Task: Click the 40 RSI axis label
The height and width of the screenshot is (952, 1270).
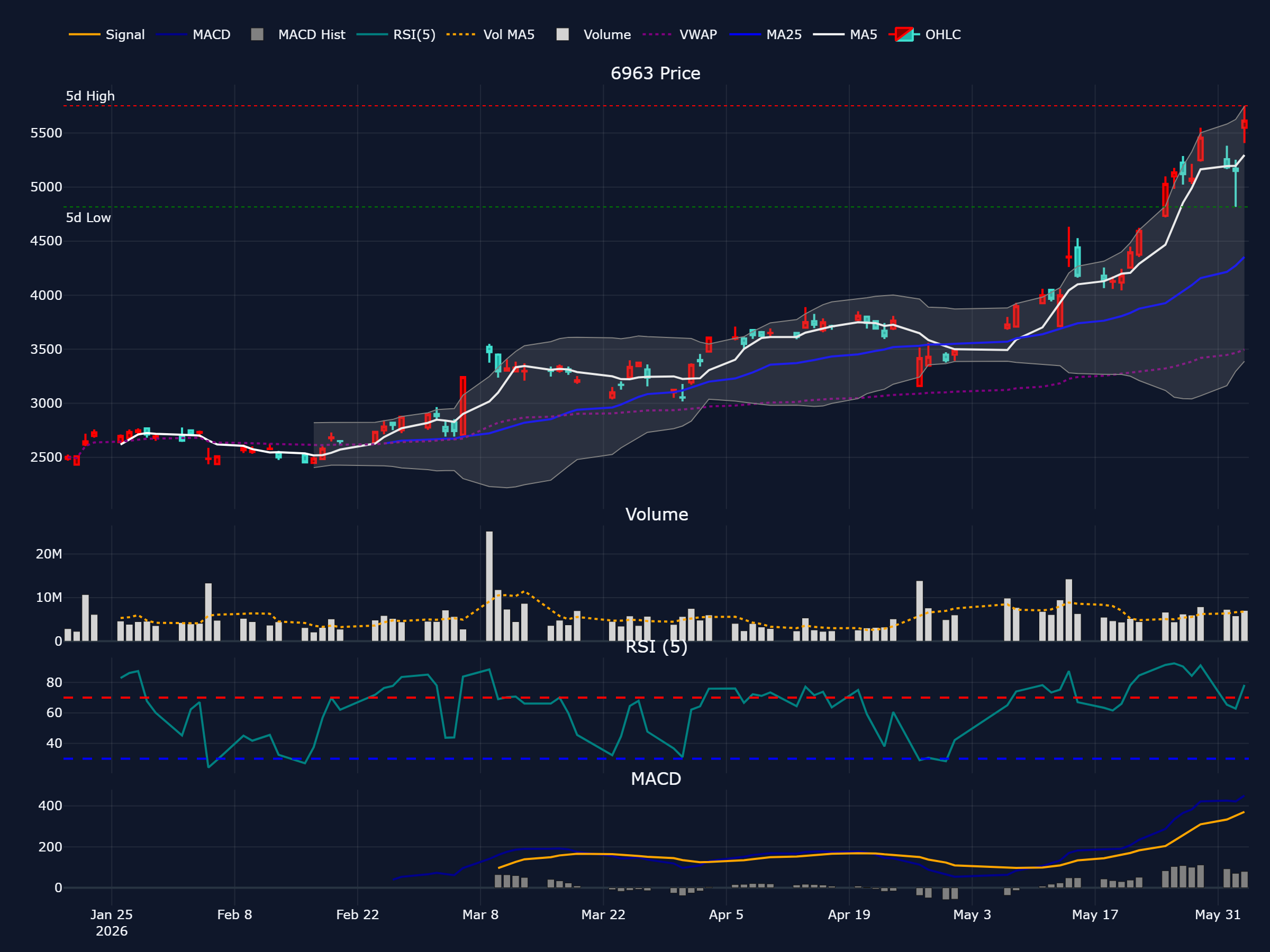Action: [54, 744]
